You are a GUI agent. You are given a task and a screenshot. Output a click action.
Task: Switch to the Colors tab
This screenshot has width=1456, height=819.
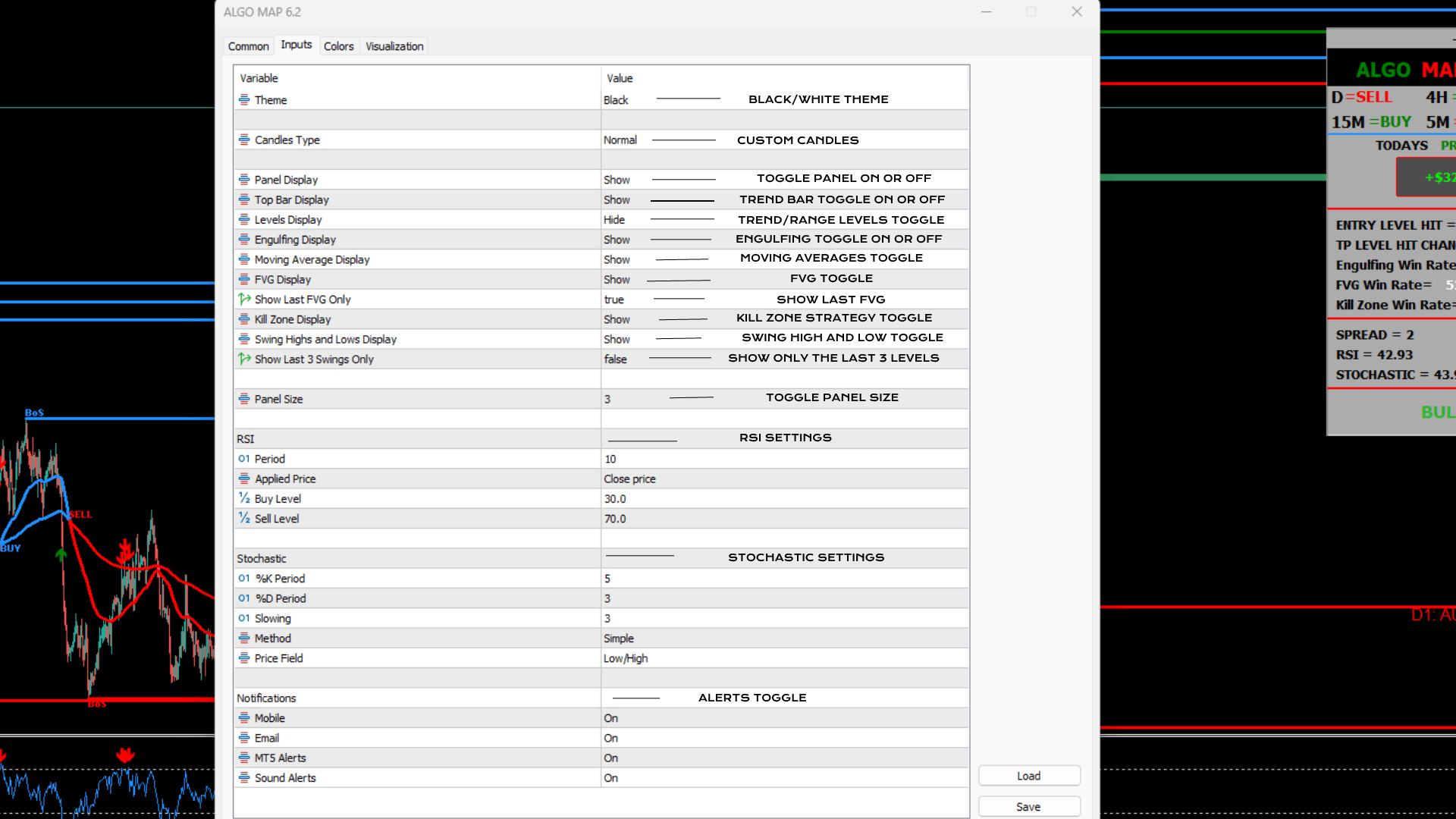click(x=339, y=45)
